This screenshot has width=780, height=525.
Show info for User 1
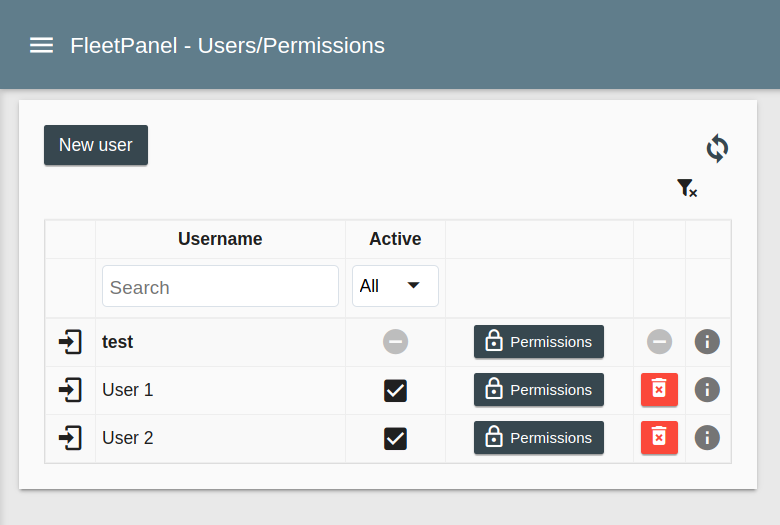(707, 390)
